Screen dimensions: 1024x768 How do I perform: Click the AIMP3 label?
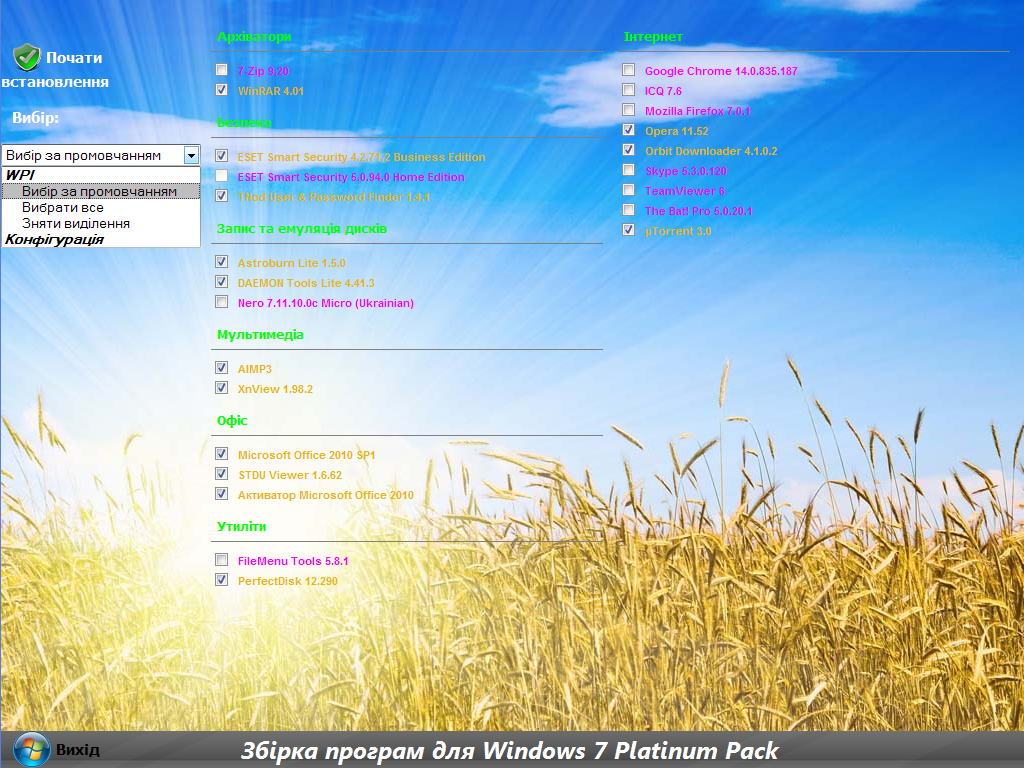tap(254, 369)
